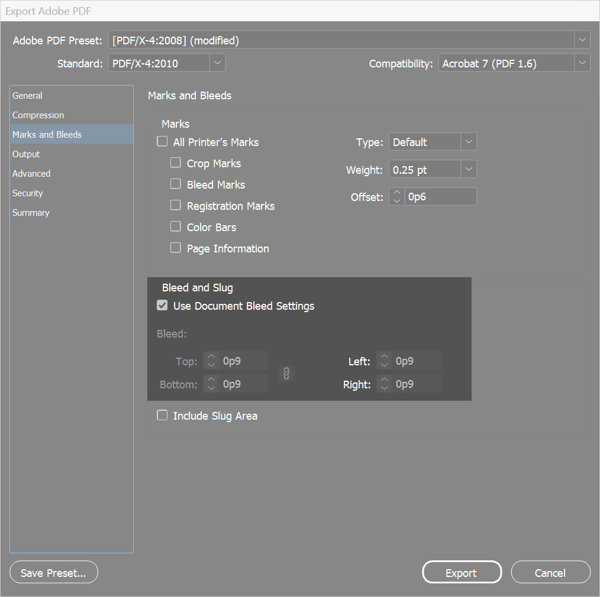The height and width of the screenshot is (597, 600).
Task: Enable All Printer's Marks checkbox
Action: (162, 142)
